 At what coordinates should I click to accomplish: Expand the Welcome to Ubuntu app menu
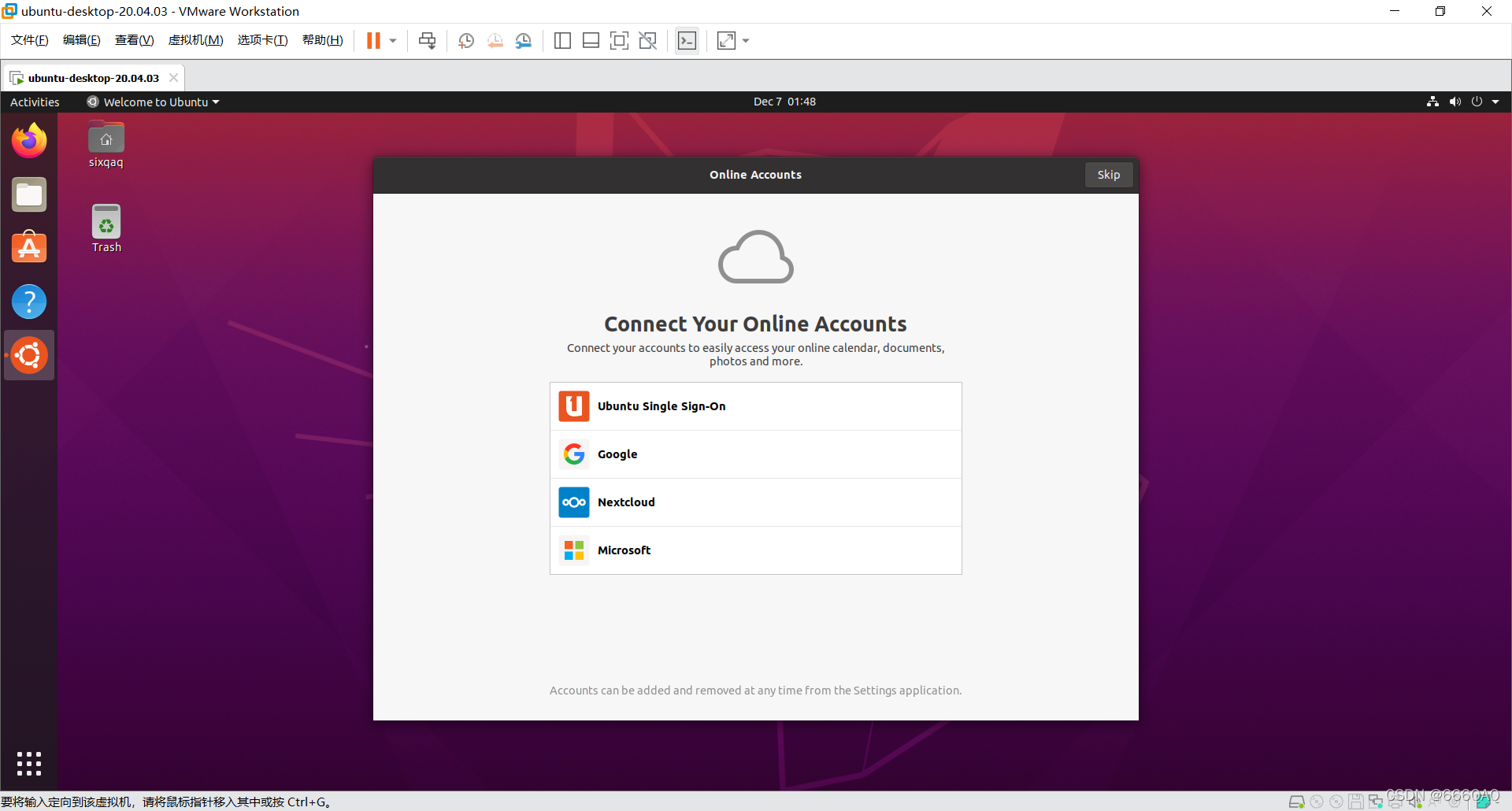coord(154,102)
